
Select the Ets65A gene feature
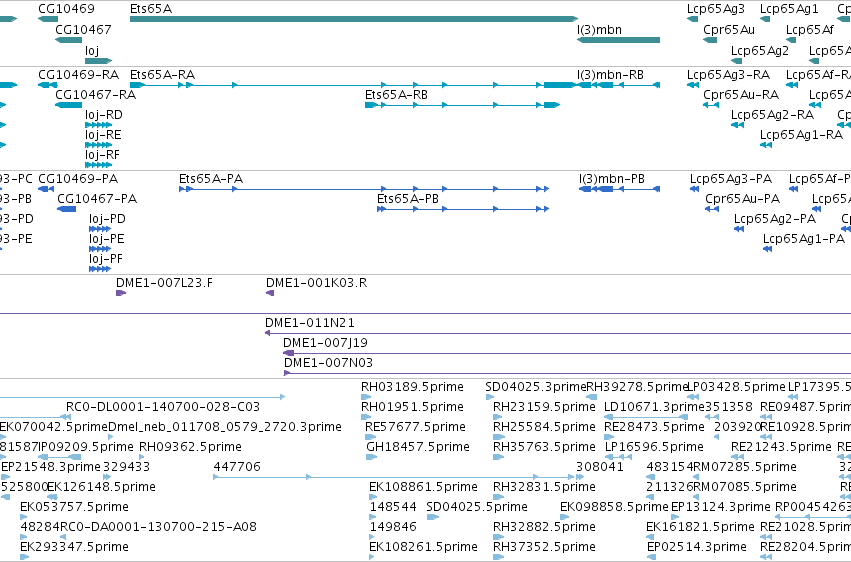353,19
